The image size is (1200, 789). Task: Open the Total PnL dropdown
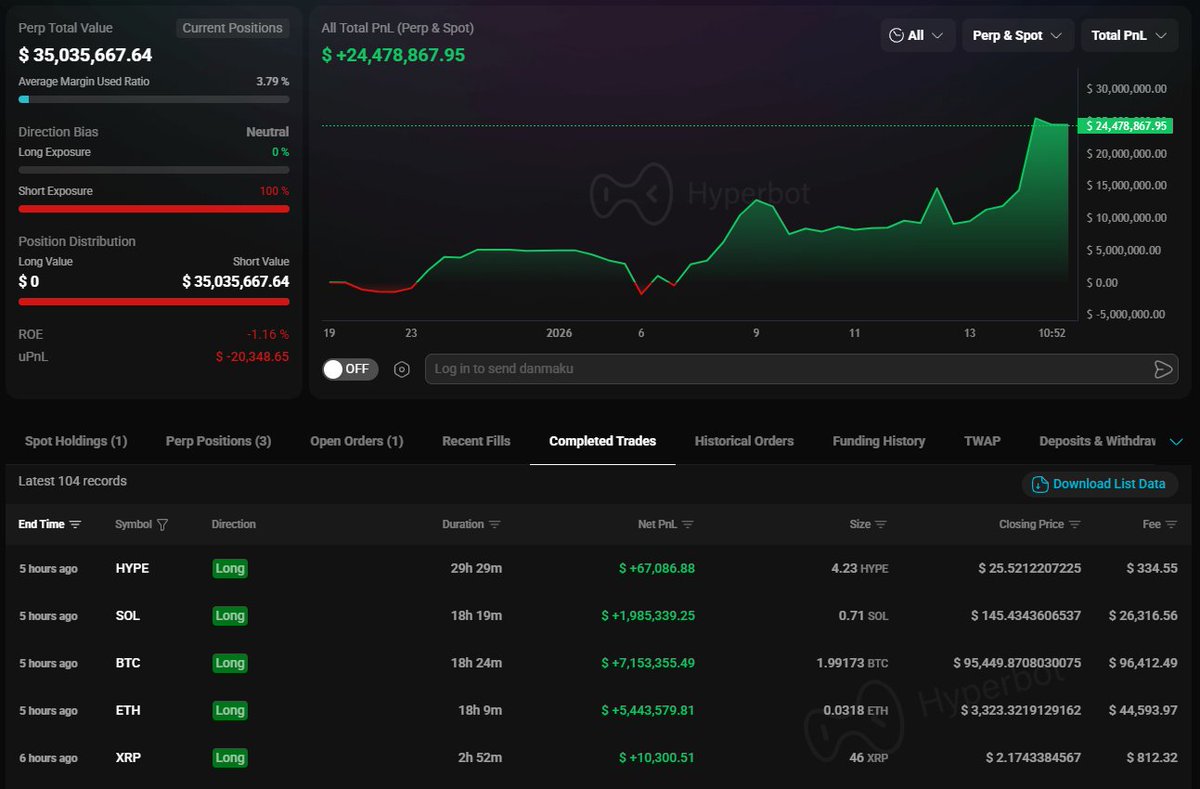coord(1129,35)
